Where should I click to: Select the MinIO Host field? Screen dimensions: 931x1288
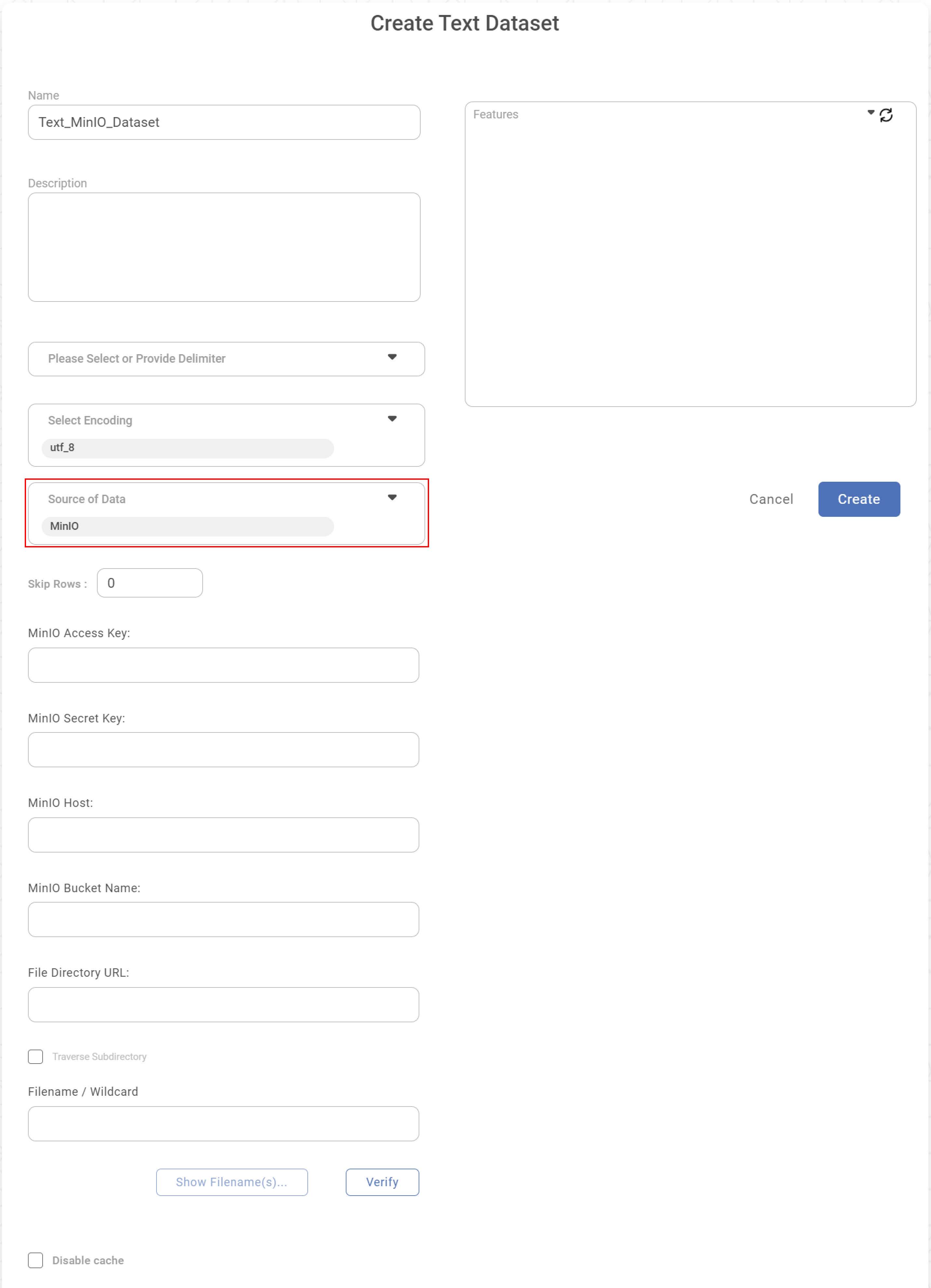[223, 835]
